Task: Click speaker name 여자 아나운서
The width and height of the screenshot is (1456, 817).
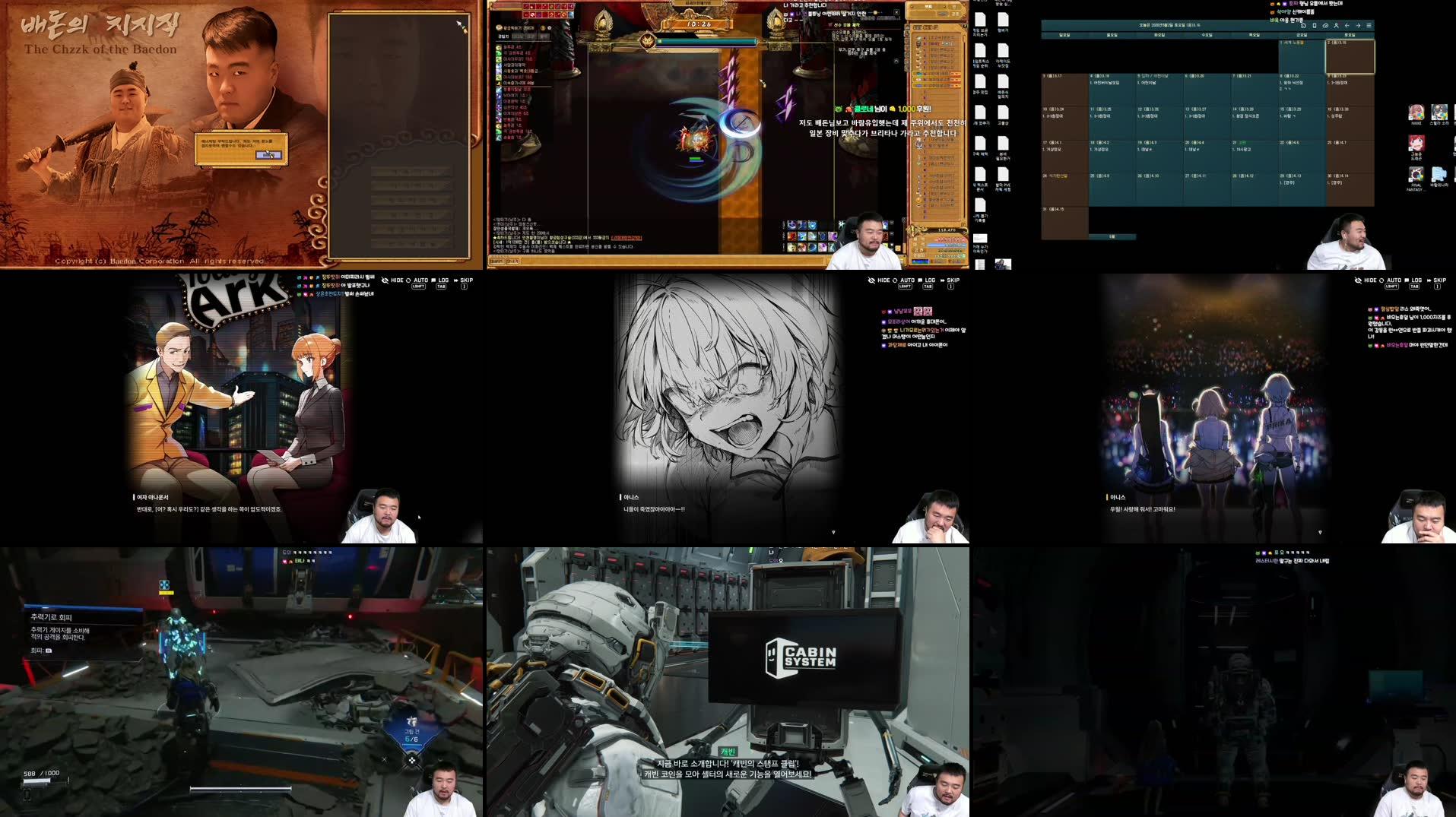Action: 152,497
